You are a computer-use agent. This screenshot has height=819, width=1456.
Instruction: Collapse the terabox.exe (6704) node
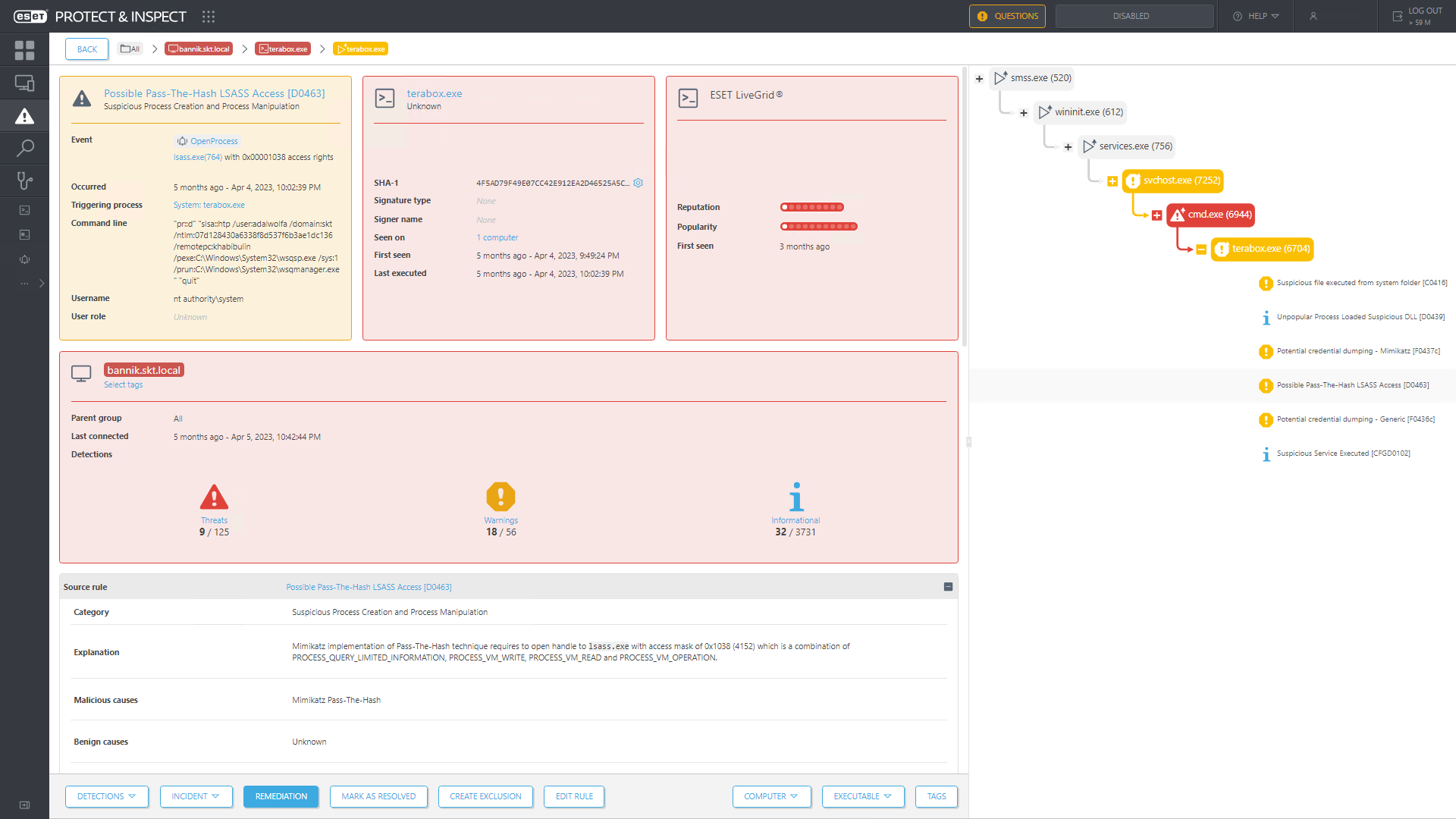tap(1201, 249)
